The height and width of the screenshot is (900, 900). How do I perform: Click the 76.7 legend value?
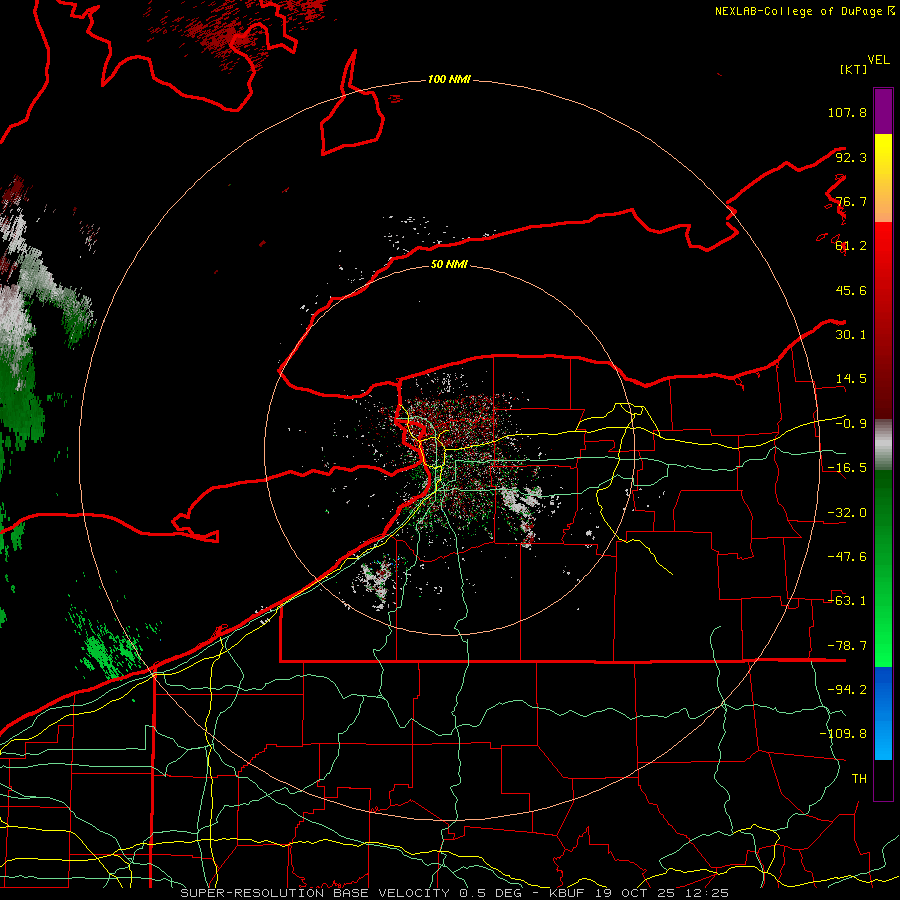pyautogui.click(x=851, y=201)
